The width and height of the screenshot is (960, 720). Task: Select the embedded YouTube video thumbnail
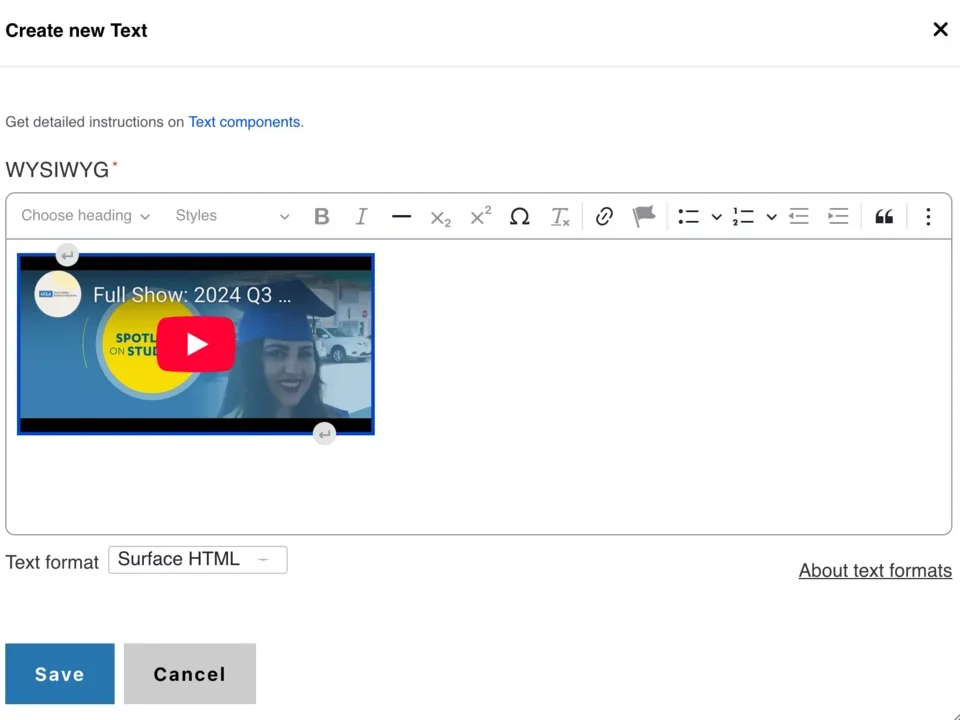(x=195, y=344)
